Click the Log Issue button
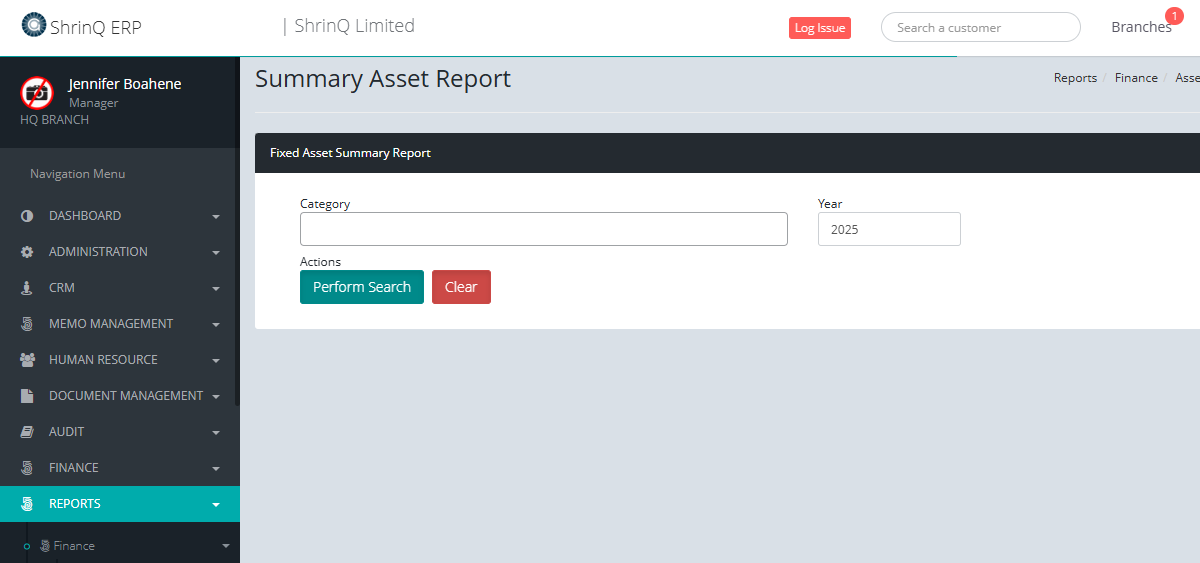1200x563 pixels. [x=819, y=28]
